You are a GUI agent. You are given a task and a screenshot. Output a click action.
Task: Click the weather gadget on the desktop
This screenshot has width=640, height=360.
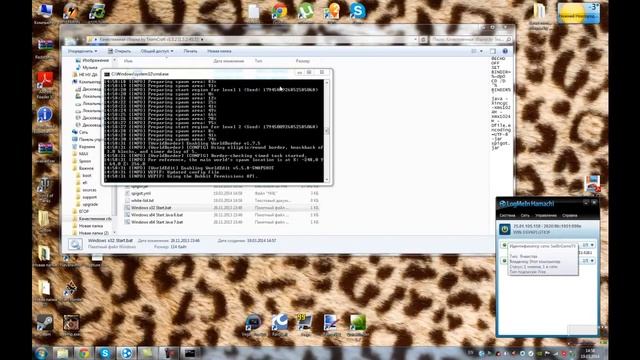pos(578,13)
